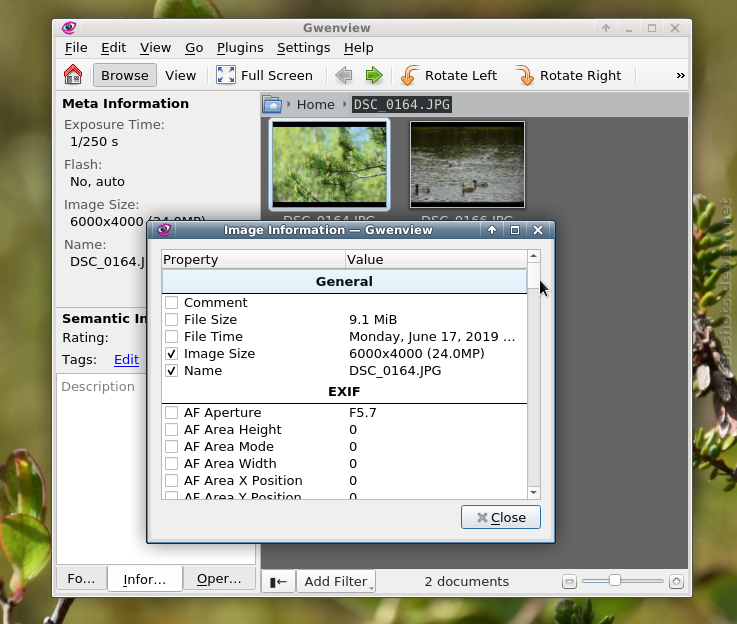Image resolution: width=737 pixels, height=624 pixels.
Task: Click the Value column header
Action: tap(436, 259)
